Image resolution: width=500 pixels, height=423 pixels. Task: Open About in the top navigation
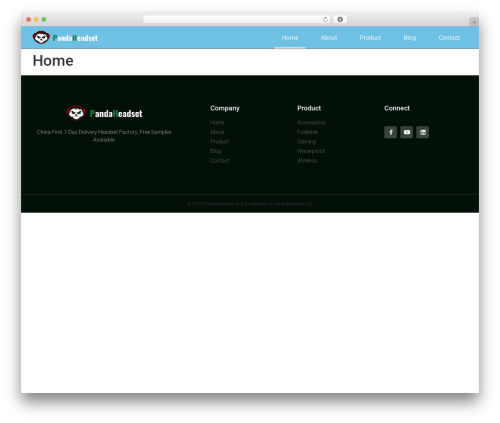(x=329, y=38)
